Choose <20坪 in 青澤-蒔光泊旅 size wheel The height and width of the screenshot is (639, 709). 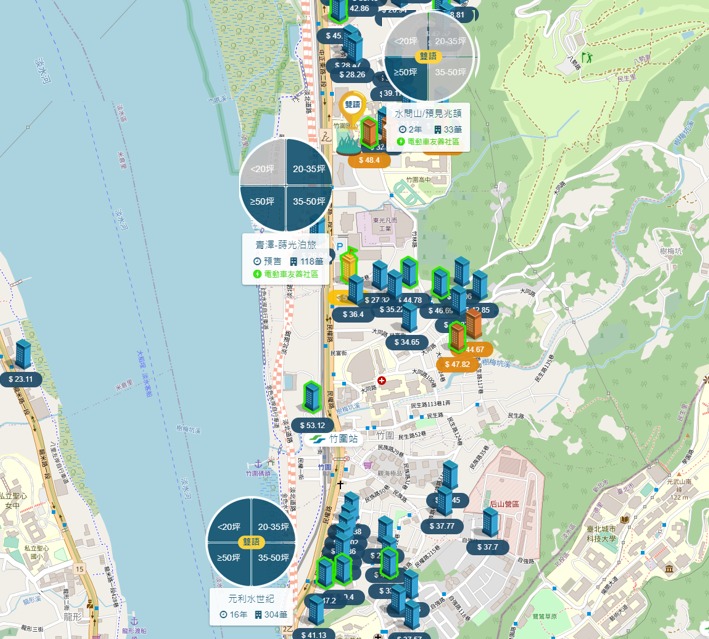pos(263,169)
